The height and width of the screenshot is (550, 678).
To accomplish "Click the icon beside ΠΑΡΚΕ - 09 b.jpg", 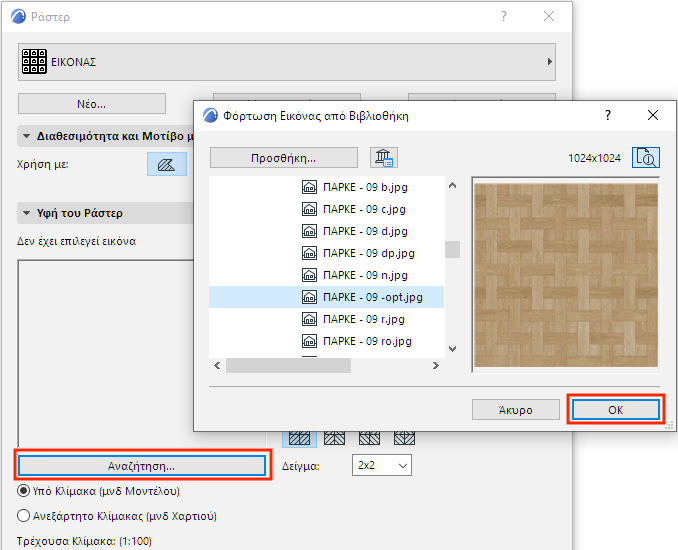I will pyautogui.click(x=309, y=187).
